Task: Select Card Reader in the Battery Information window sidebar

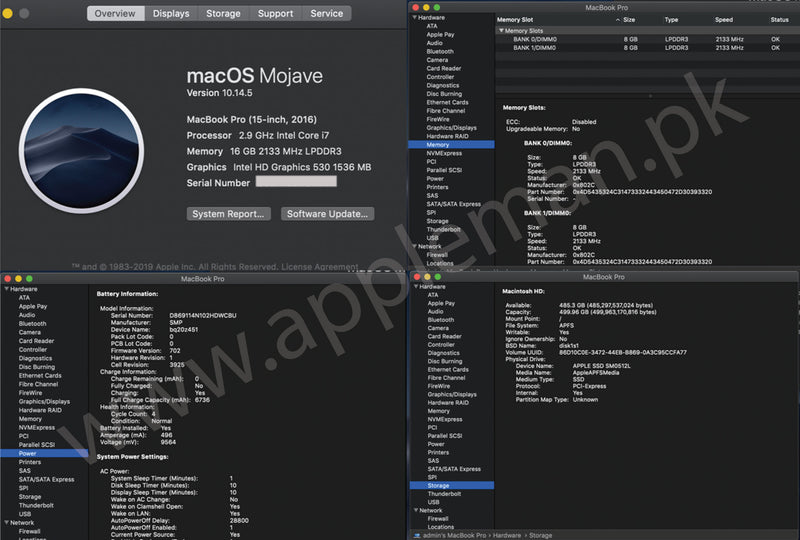Action: point(36,341)
